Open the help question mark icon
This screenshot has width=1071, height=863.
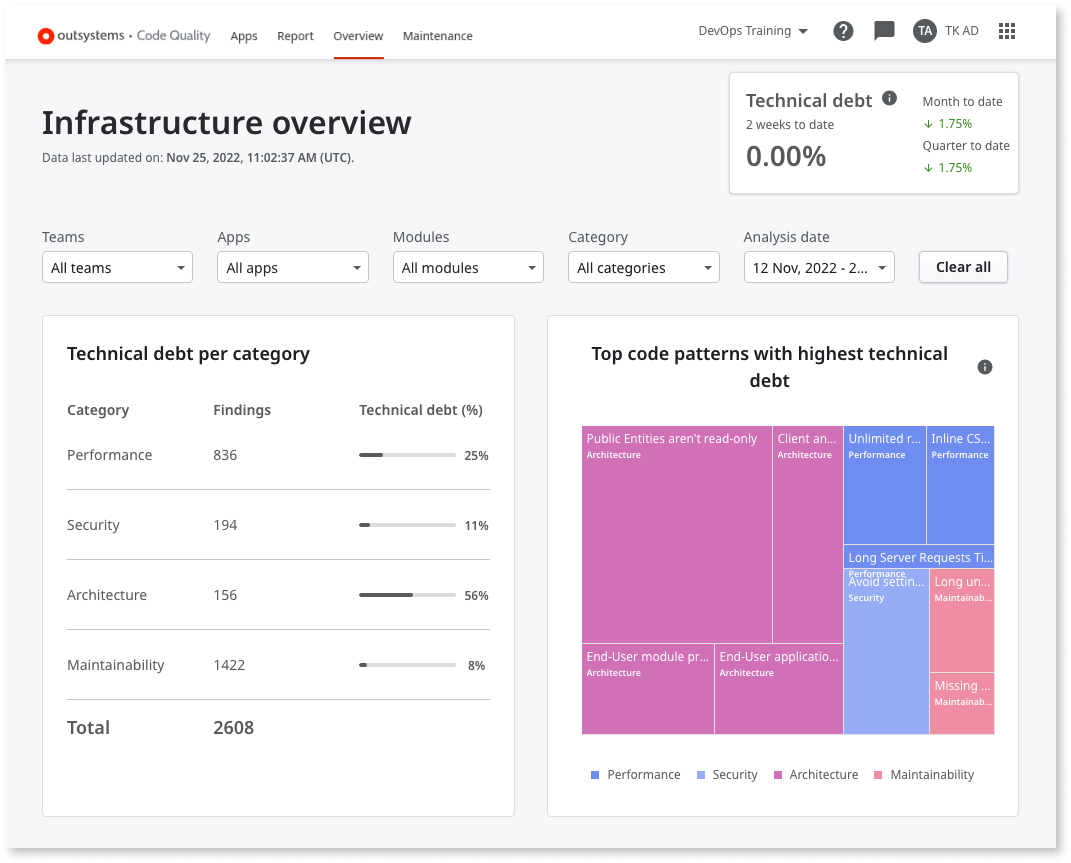point(843,31)
